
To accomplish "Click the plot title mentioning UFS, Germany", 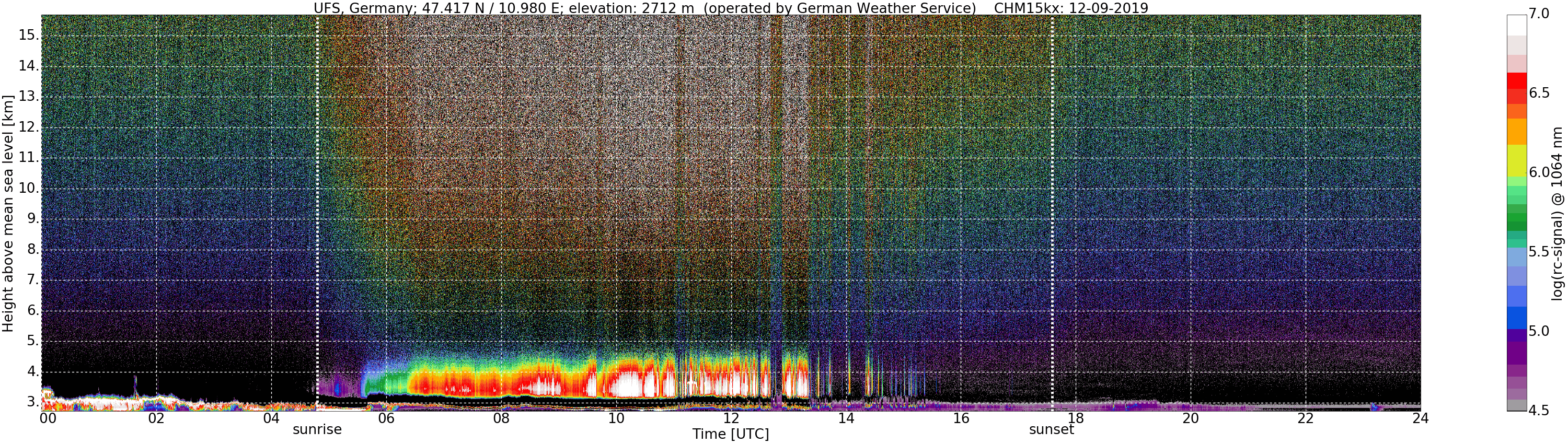I will point(731,8).
